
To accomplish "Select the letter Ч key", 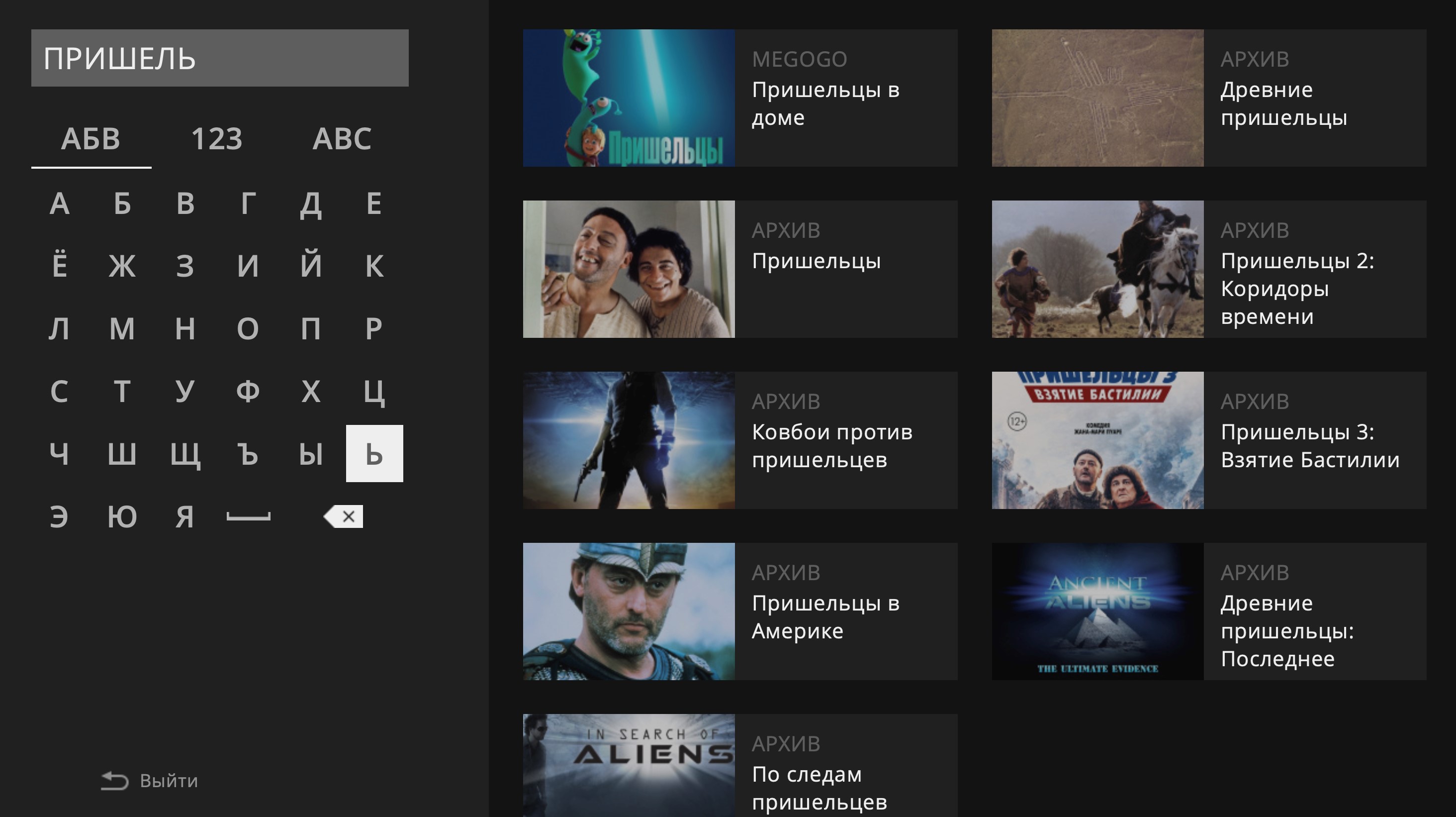I will pos(59,453).
